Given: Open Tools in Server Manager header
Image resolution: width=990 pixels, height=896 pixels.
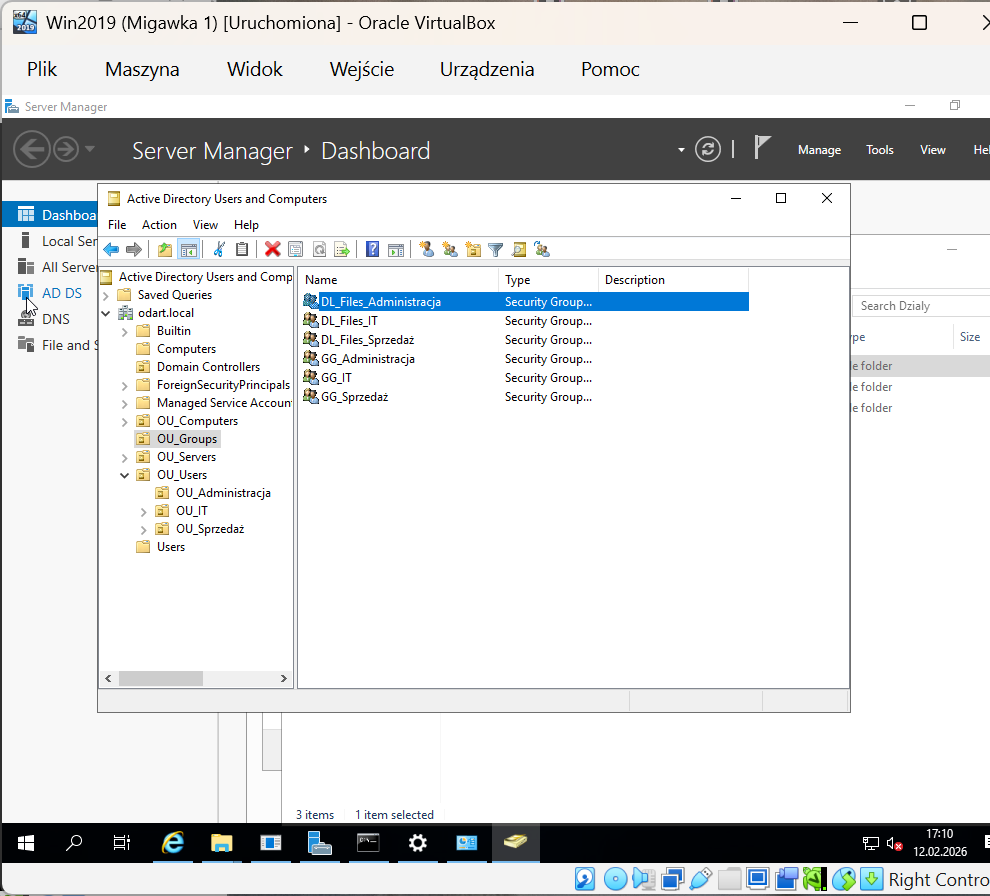Looking at the screenshot, I should pyautogui.click(x=879, y=150).
